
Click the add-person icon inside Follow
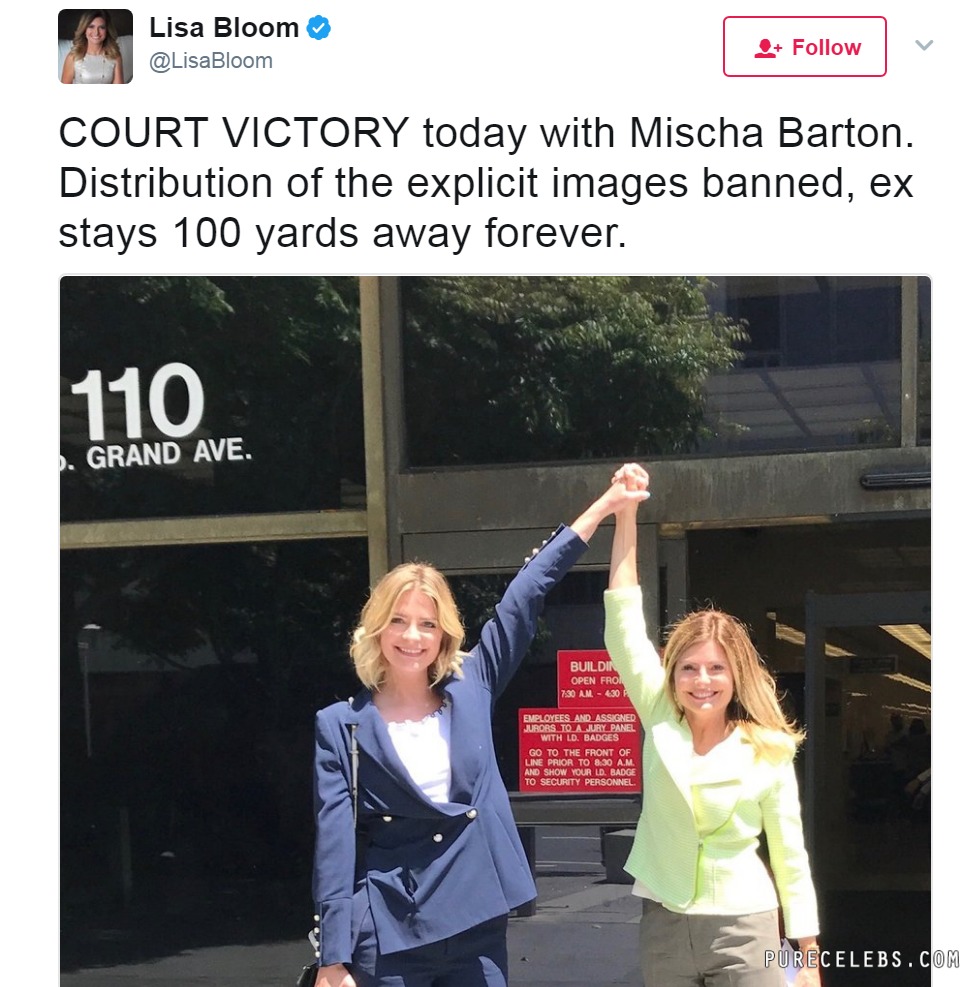767,48
